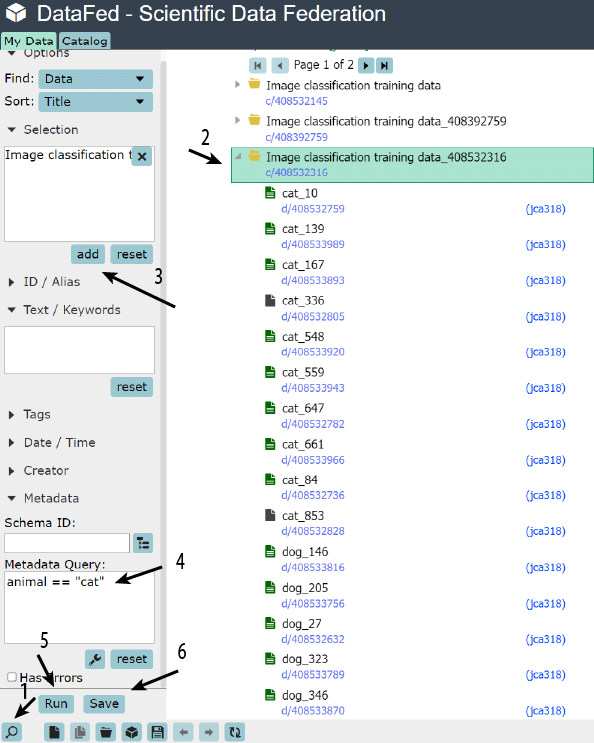The image size is (594, 743).
Task: Open the schema selector icon next to Schema ID
Action: point(143,543)
